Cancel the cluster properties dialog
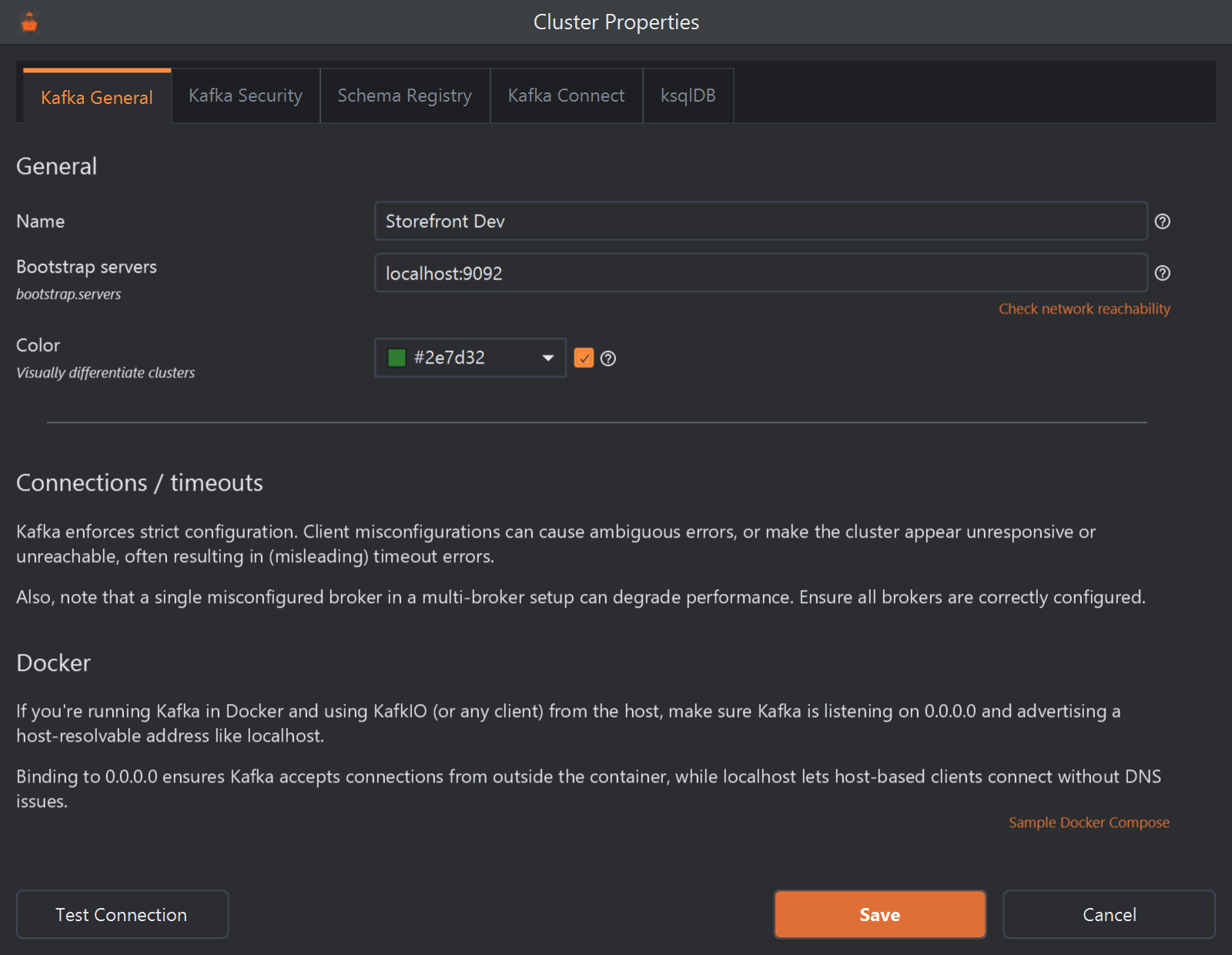 pos(1109,914)
